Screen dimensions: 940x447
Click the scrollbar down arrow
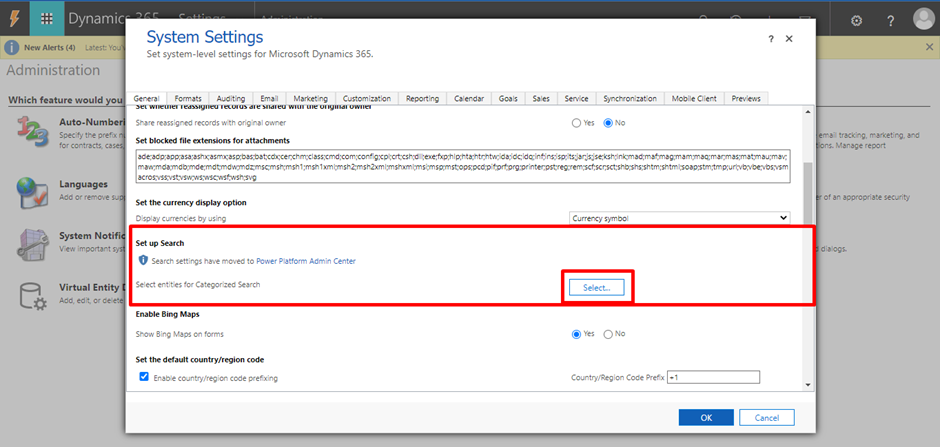point(808,385)
